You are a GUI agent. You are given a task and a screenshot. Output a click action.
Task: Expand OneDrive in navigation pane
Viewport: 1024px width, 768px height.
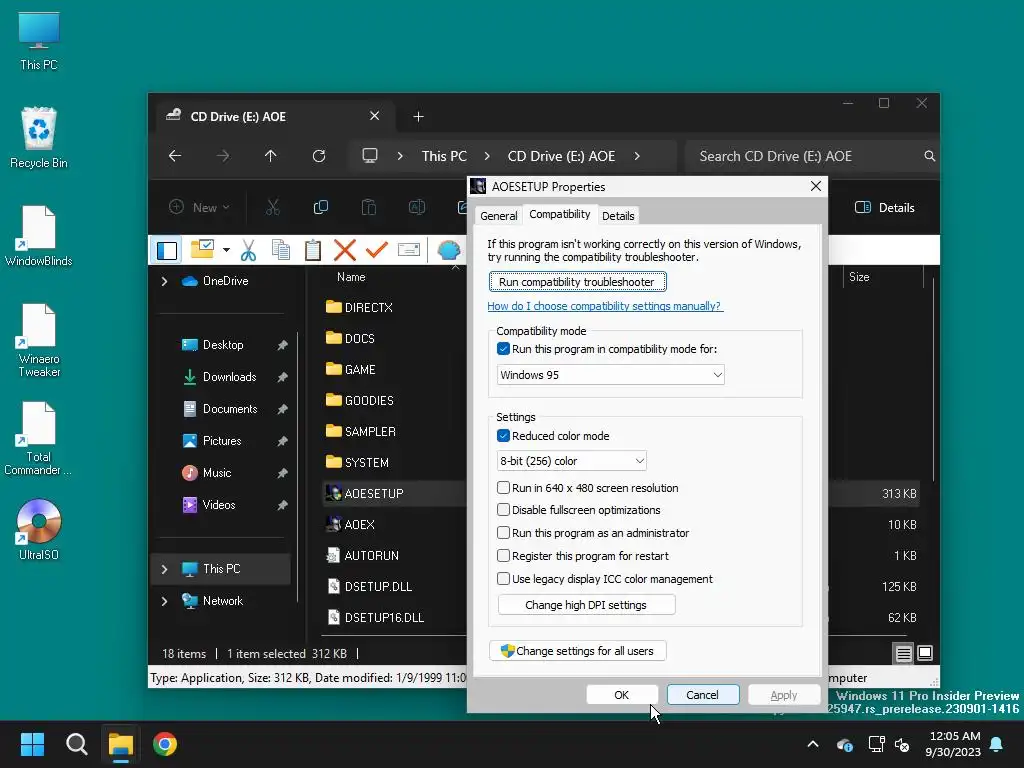pos(165,281)
